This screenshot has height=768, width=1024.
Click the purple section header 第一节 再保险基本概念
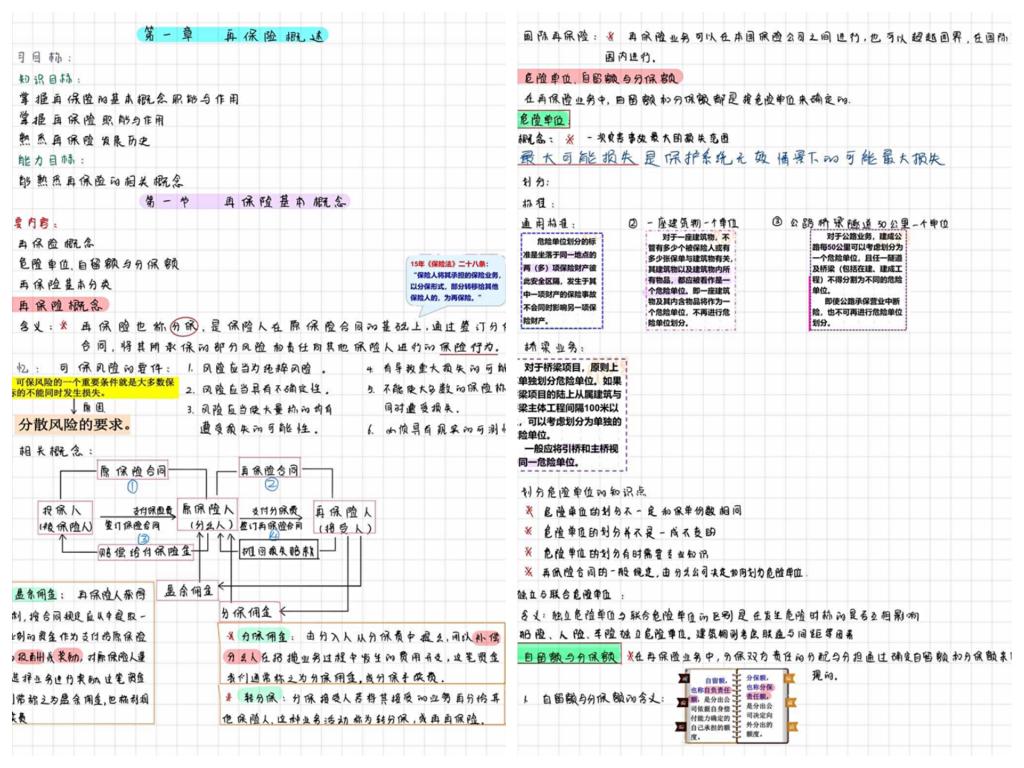point(245,202)
